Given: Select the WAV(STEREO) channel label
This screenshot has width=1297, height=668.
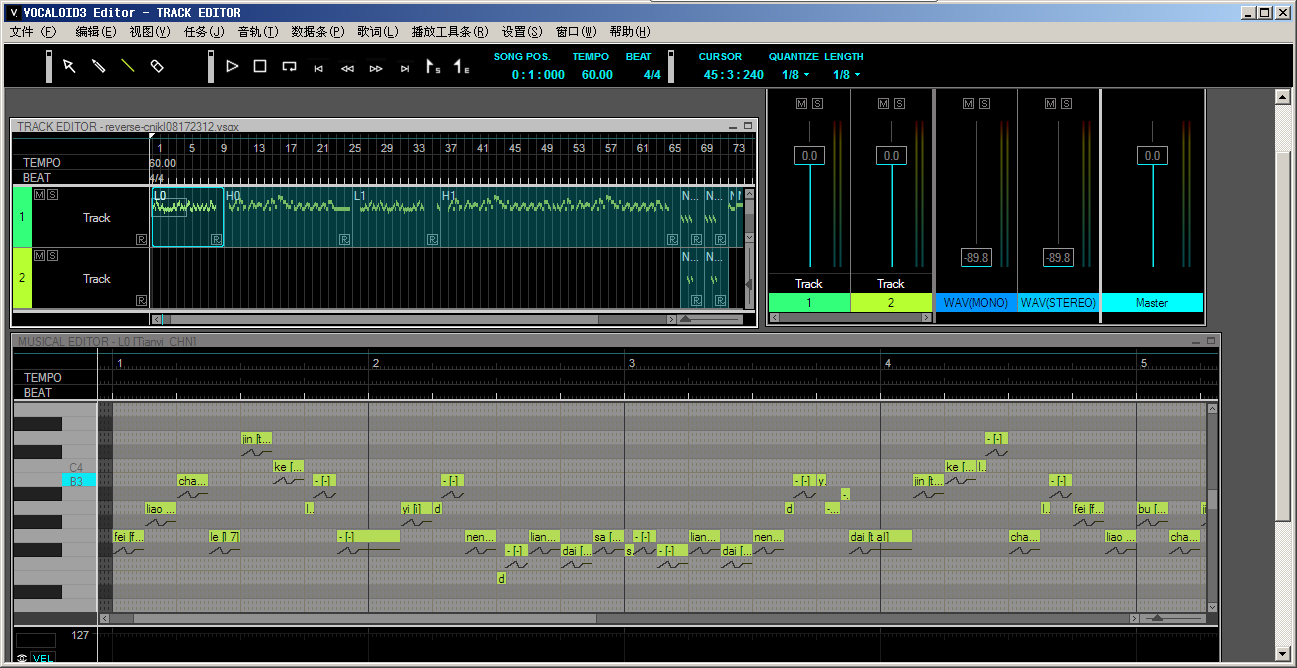Looking at the screenshot, I should [1059, 303].
